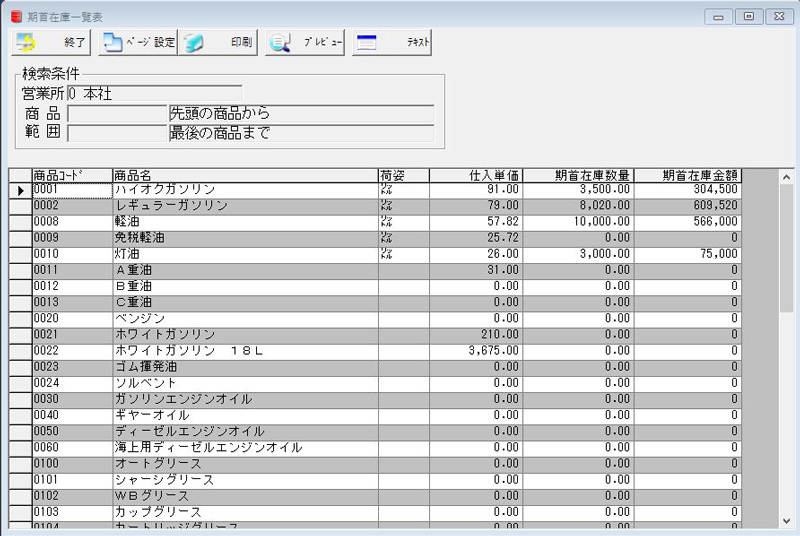Screen dimensions: 800x536
Task: Select the レギュラーガソリン row
Action: tap(244, 206)
